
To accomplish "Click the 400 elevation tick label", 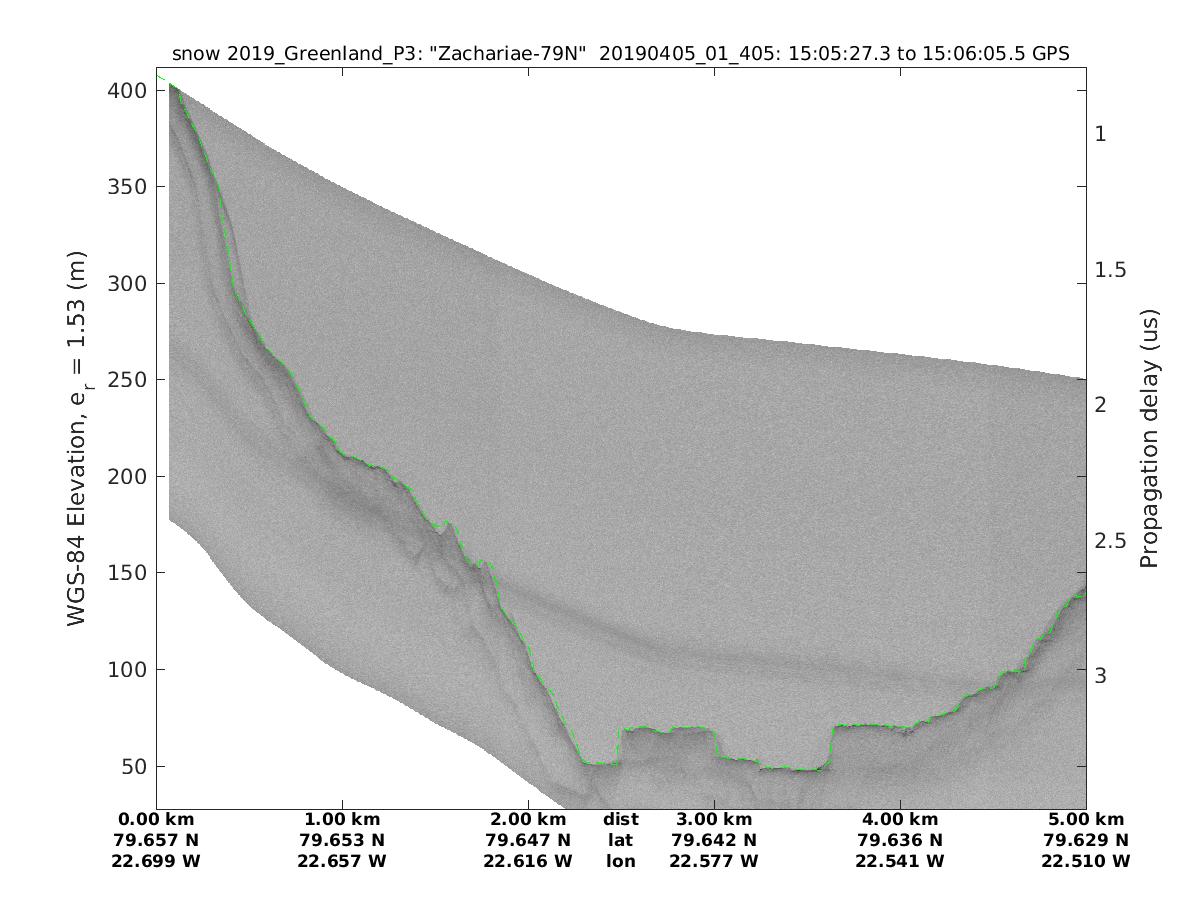I will tap(127, 91).
